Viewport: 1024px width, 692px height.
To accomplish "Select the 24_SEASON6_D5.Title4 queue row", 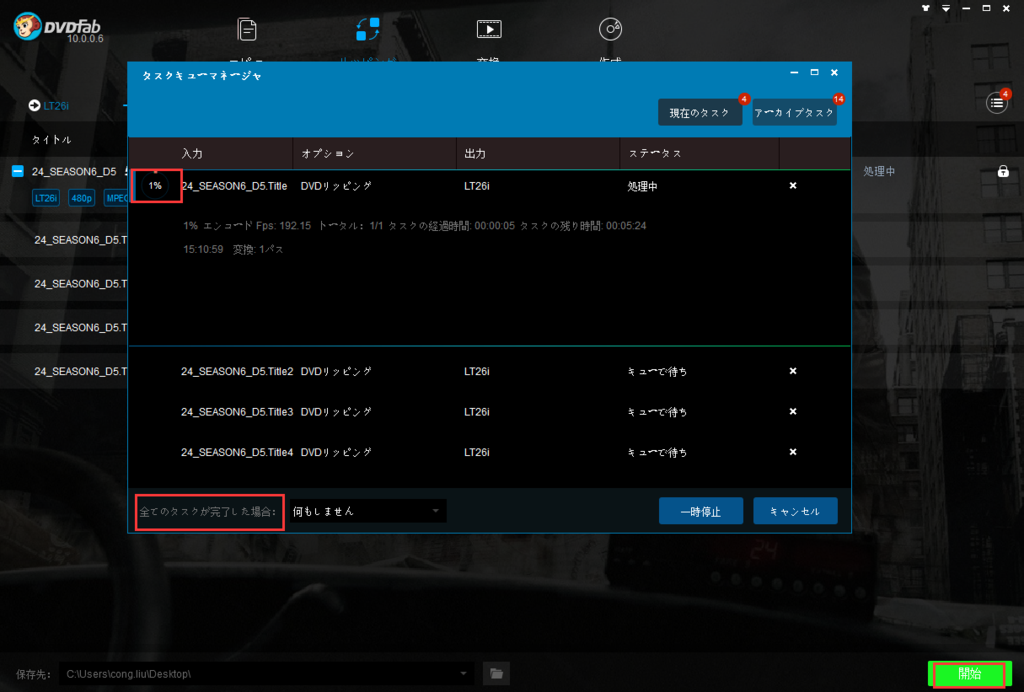I will [x=490, y=452].
